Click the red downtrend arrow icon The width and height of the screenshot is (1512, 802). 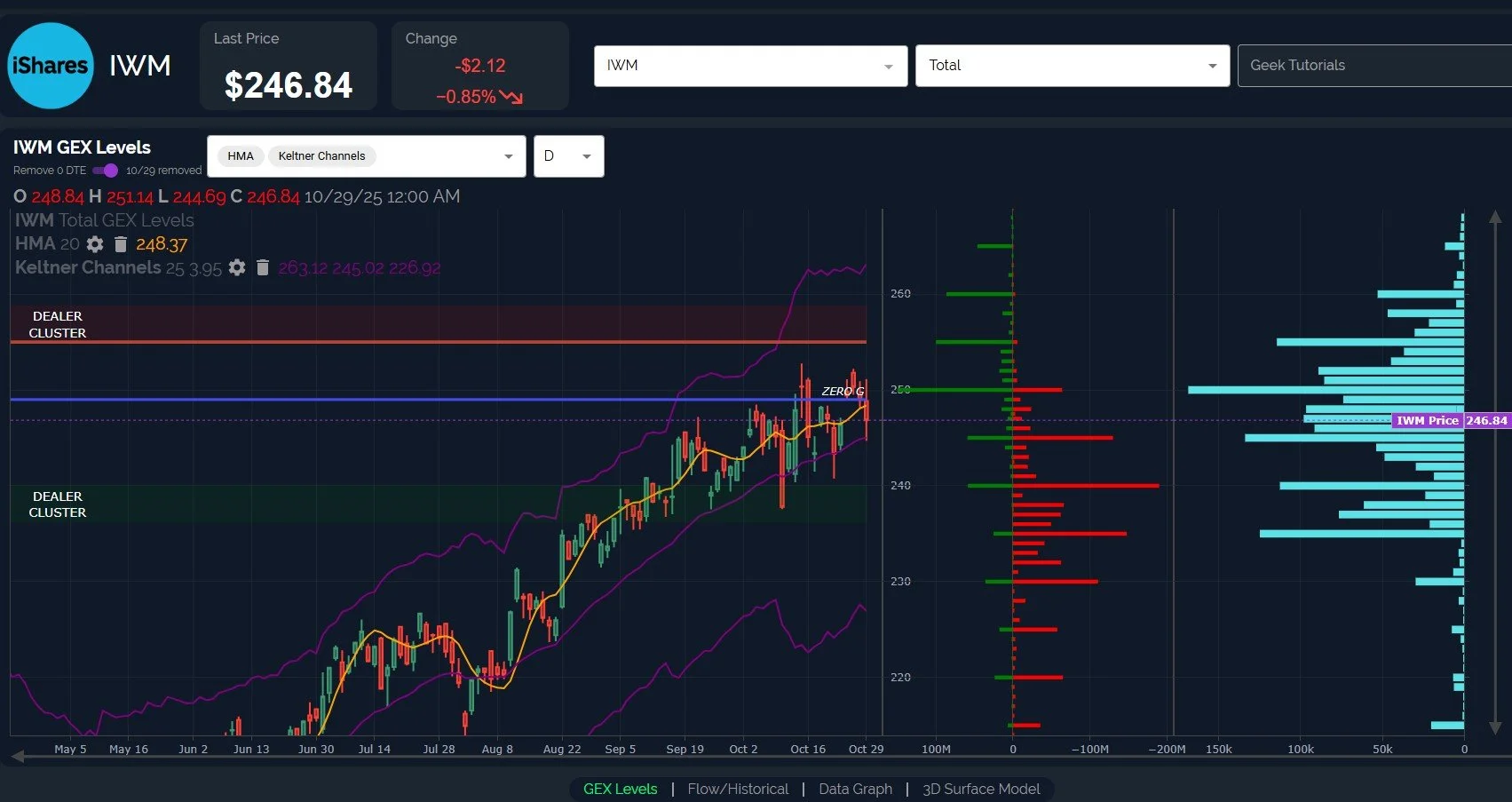[x=511, y=97]
